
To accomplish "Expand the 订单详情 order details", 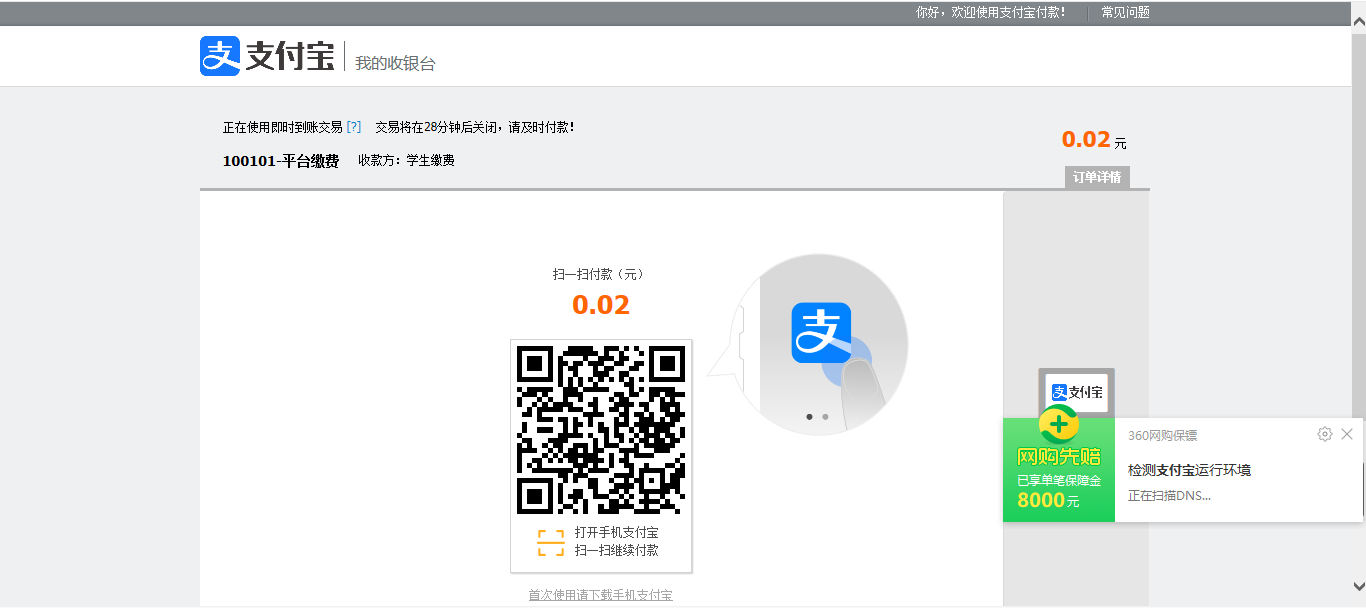I will tap(1096, 178).
